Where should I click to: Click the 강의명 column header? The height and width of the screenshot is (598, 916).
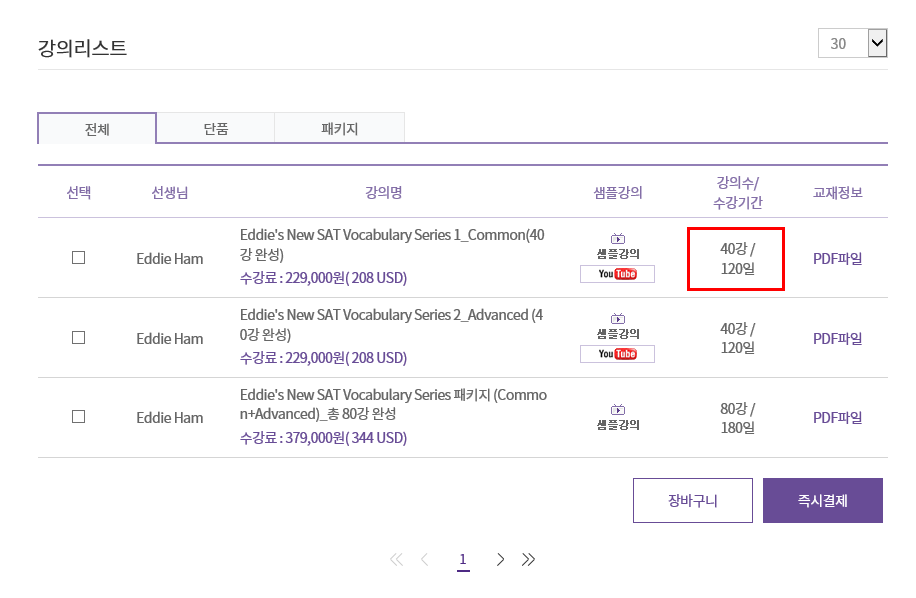383,192
